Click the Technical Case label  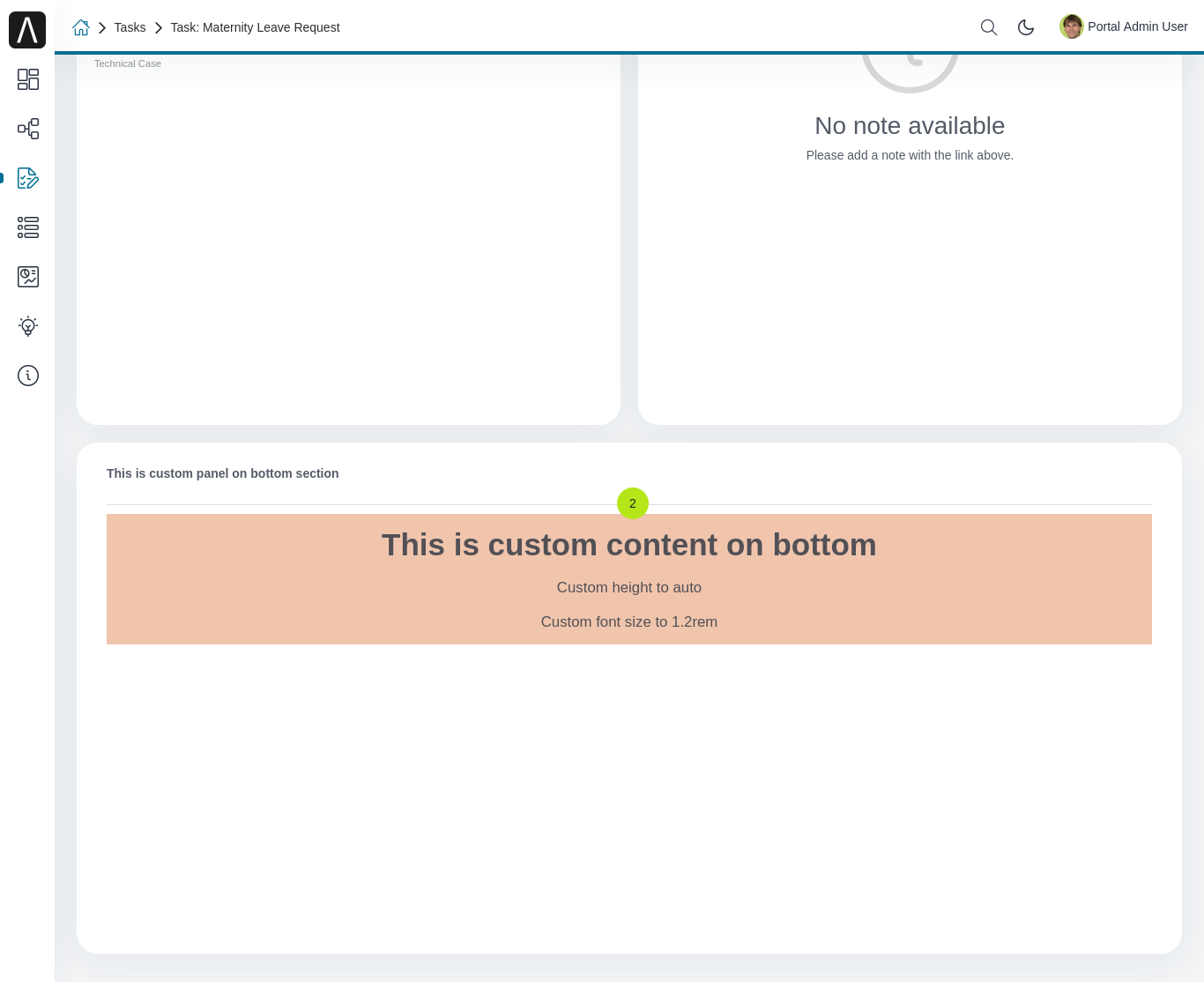click(127, 63)
